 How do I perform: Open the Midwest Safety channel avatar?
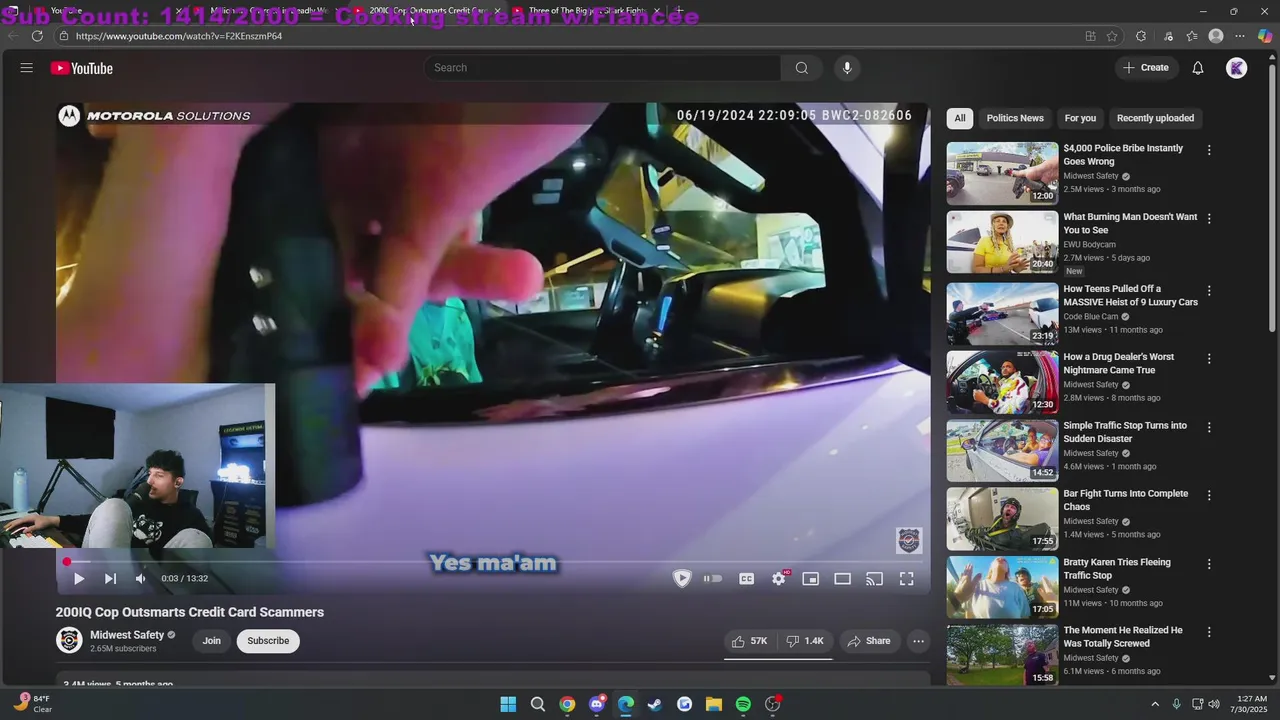(x=69, y=640)
